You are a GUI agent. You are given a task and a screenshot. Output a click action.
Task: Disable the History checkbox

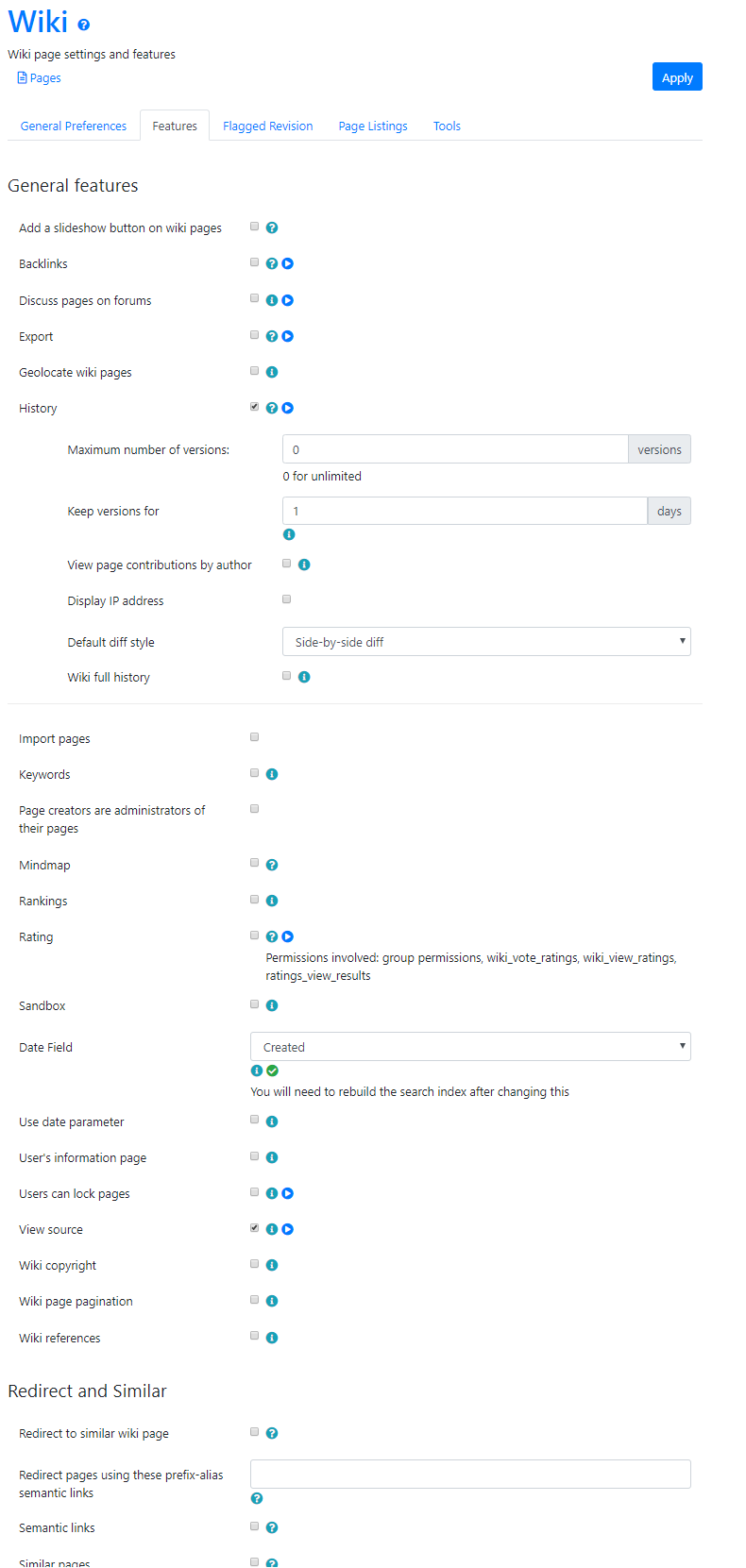(254, 407)
